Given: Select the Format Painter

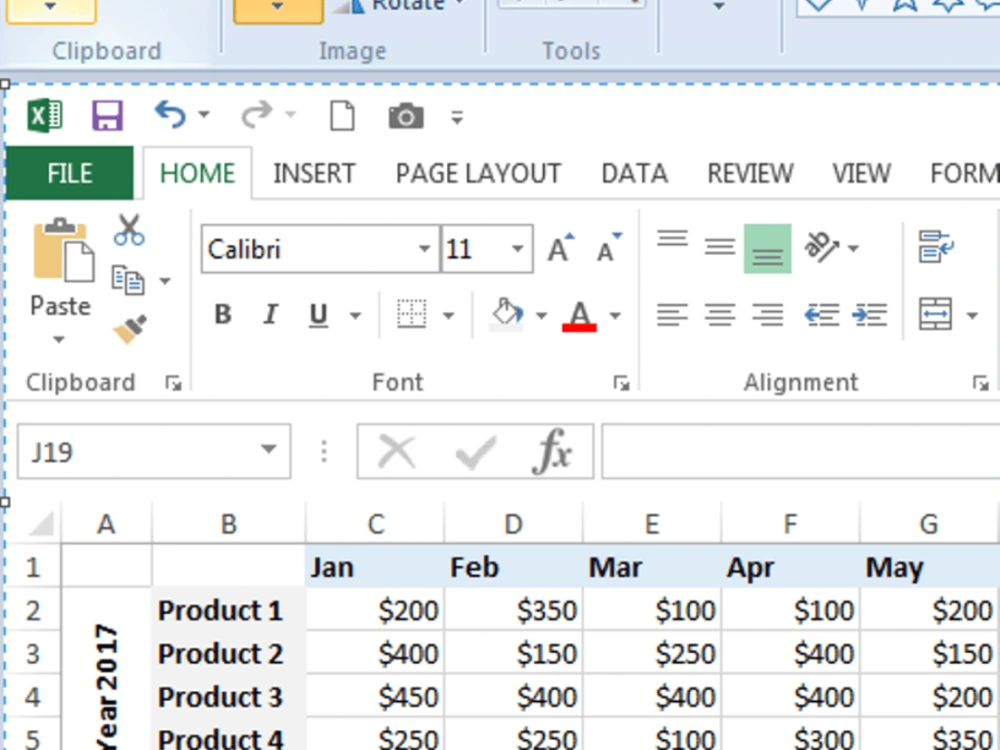Looking at the screenshot, I should point(131,327).
